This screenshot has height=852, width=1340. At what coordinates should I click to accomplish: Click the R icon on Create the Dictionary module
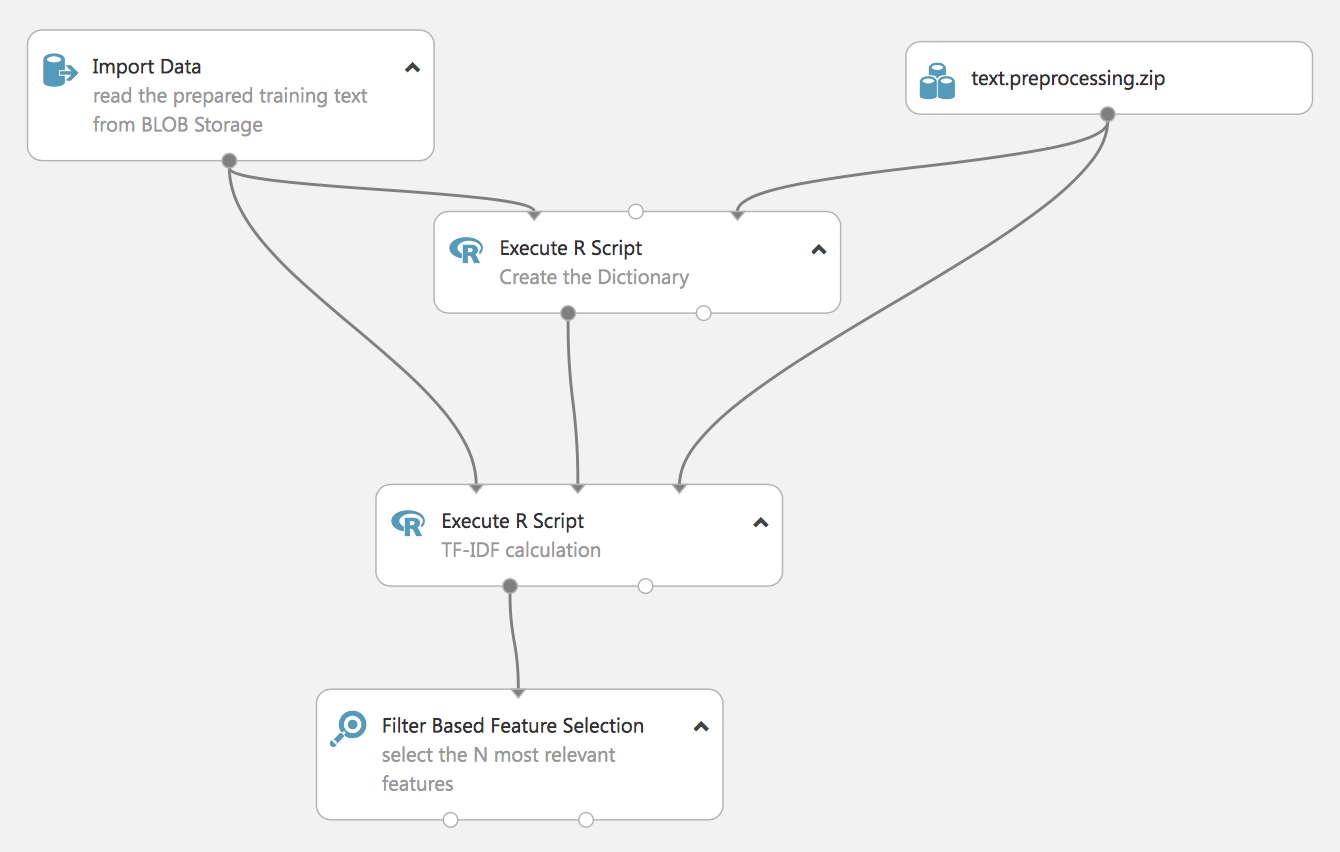(466, 250)
